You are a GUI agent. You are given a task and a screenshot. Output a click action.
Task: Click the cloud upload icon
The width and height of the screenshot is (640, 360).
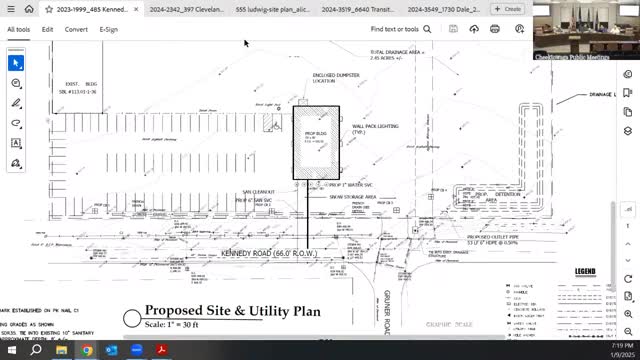pyautogui.click(x=474, y=29)
